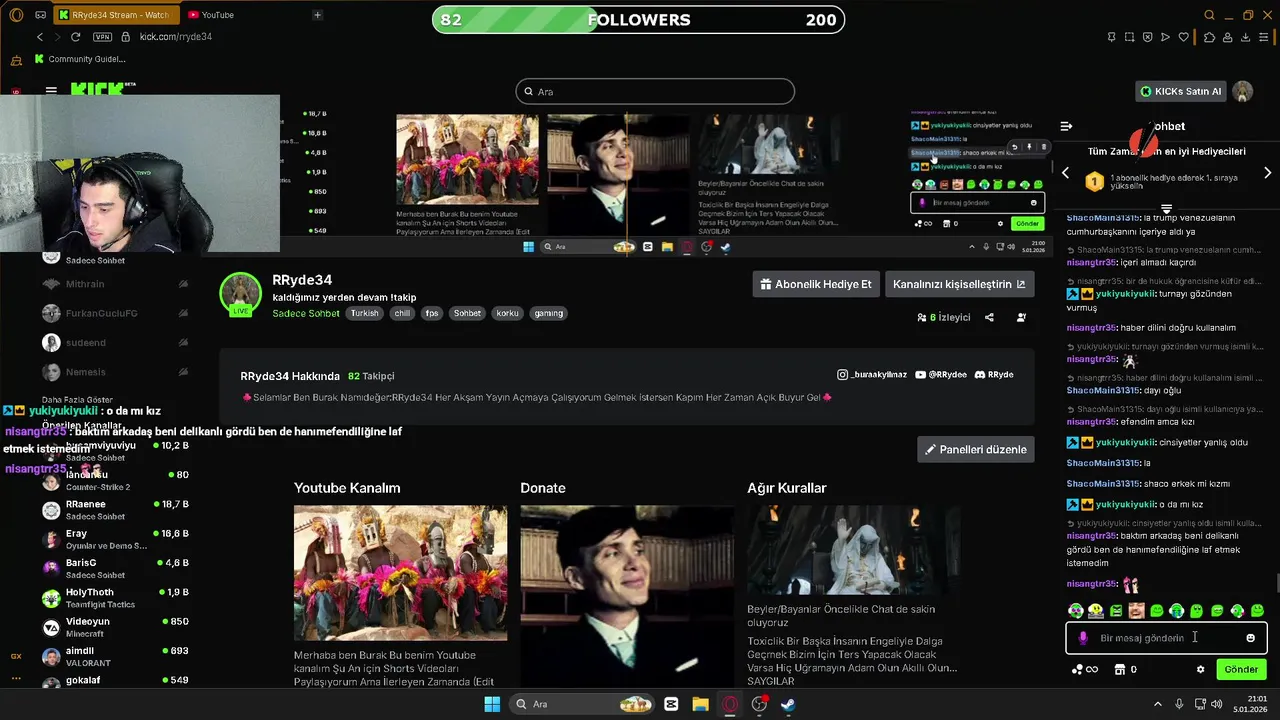Open the browser profile icon

pyautogui.click(x=1228, y=37)
